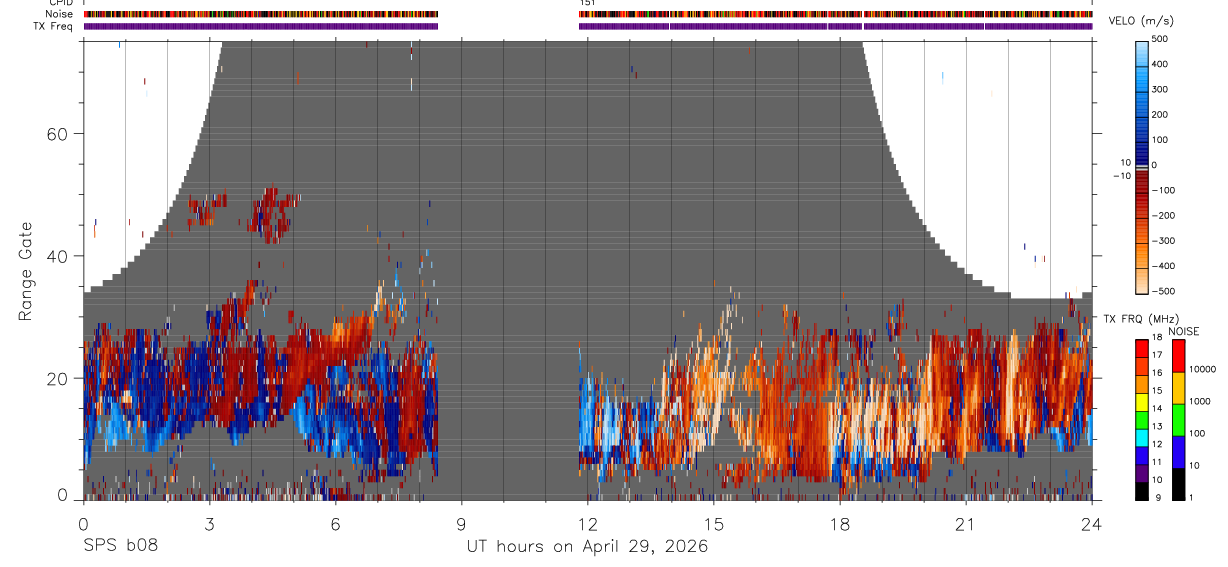Screen dimensions: 1228x567
Task: Click the Noise row label at top
Action: [x=61, y=14]
